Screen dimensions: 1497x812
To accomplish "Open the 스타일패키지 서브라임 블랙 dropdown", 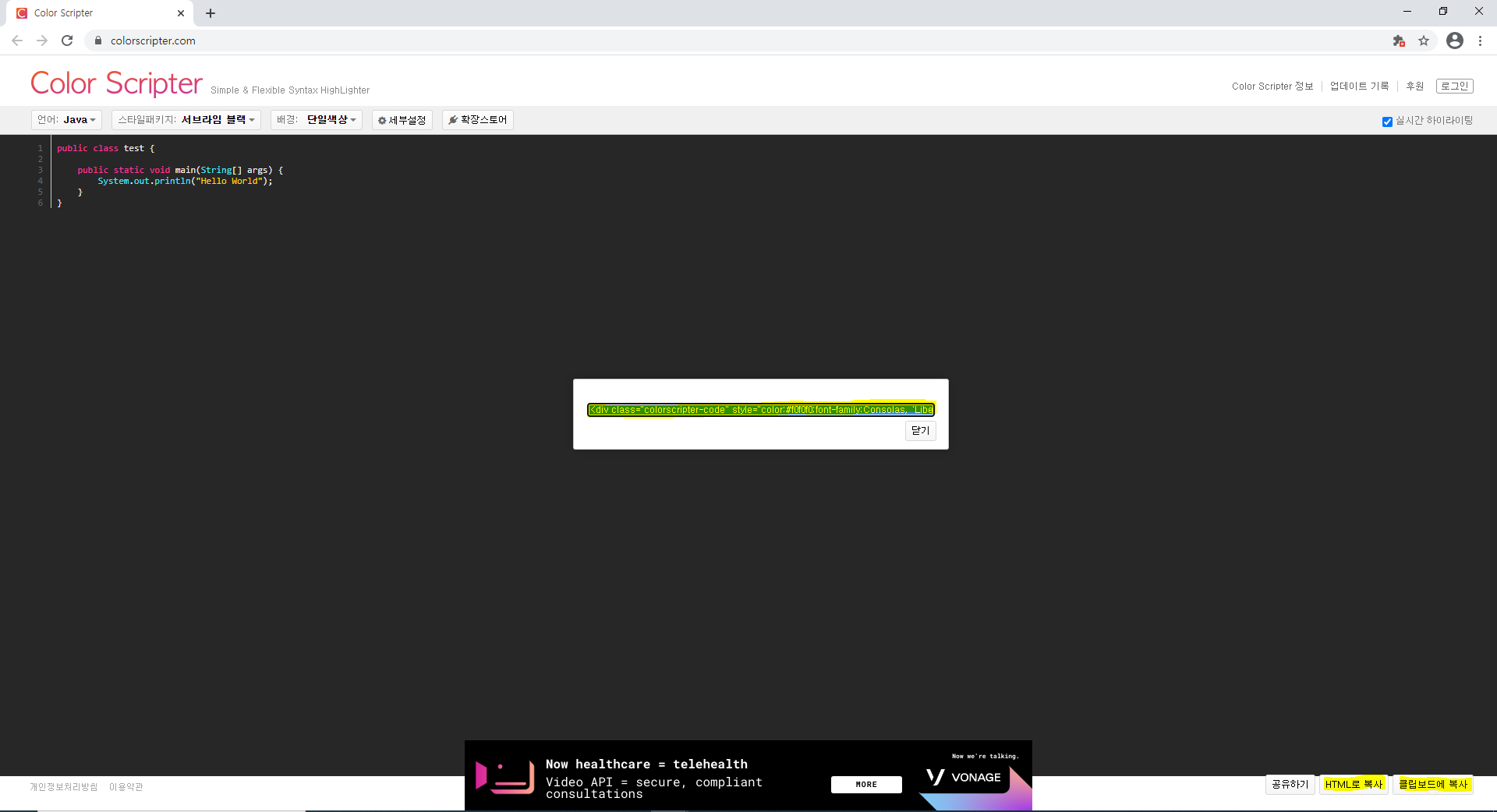I will click(186, 119).
